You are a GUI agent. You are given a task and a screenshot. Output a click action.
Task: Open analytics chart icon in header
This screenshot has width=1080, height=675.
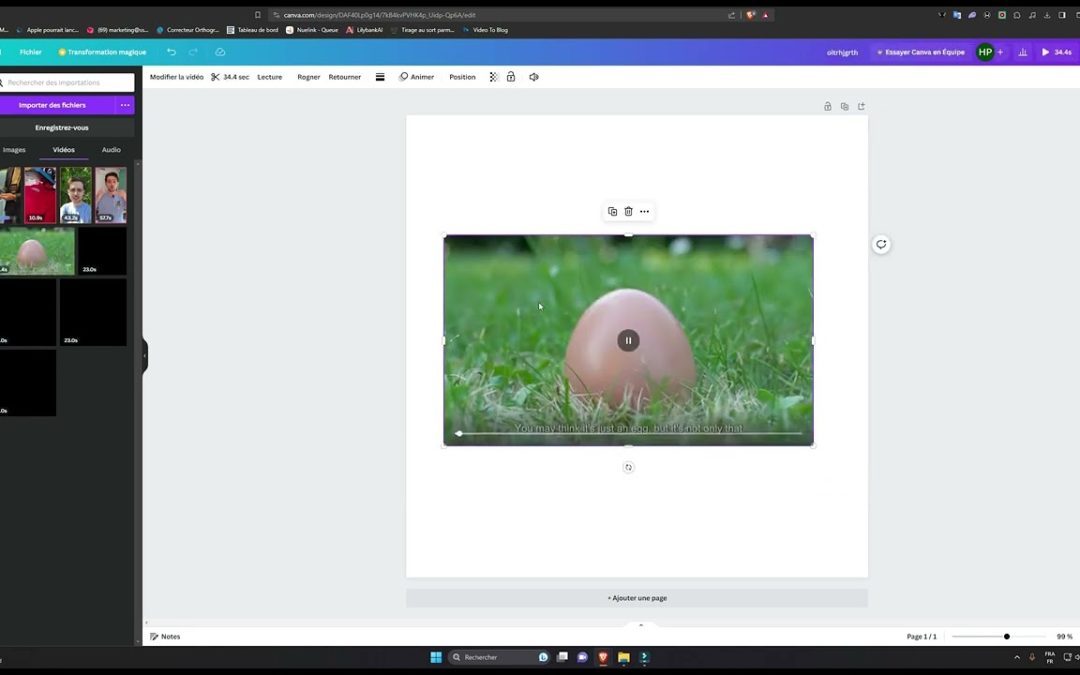click(1023, 52)
